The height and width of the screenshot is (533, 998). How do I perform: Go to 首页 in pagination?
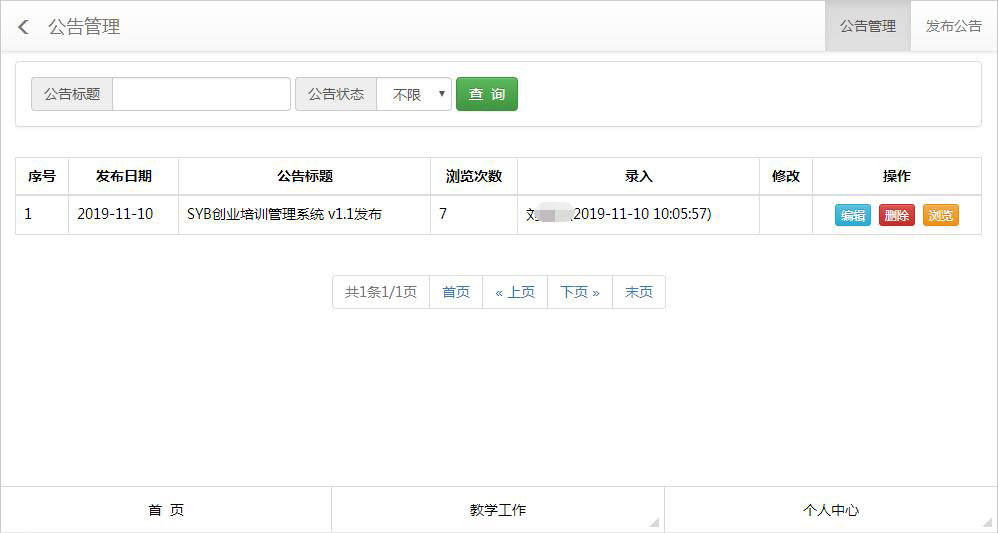pos(456,292)
